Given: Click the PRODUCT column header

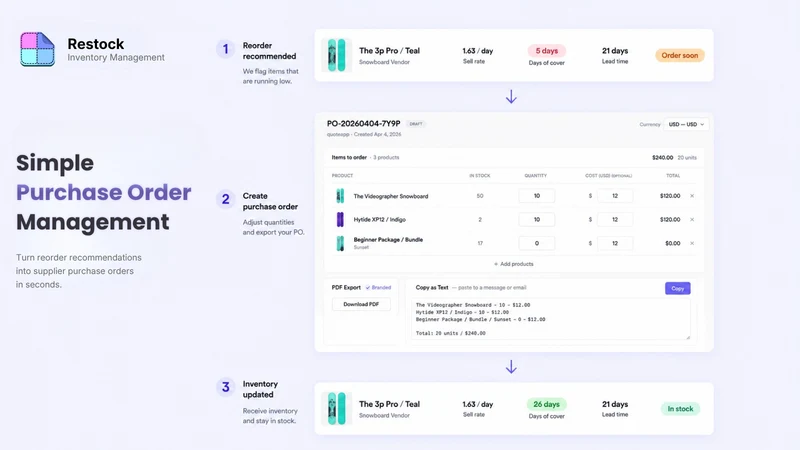Looking at the screenshot, I should coord(342,176).
